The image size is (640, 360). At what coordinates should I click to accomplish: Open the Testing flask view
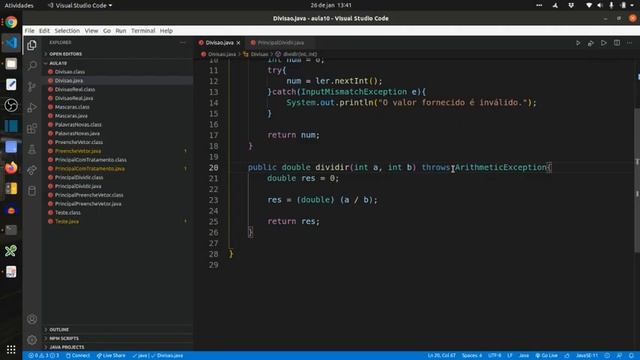pos(32,149)
